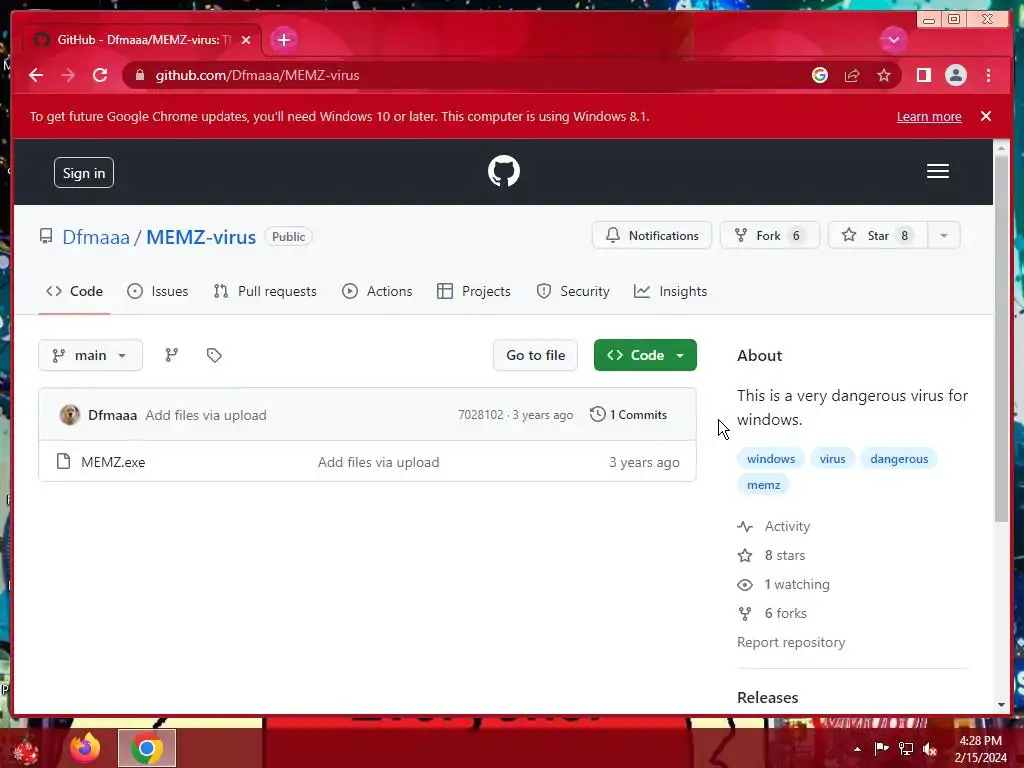Viewport: 1024px width, 768px height.
Task: Open the Dfmaaa owner profile link
Action: point(96,237)
